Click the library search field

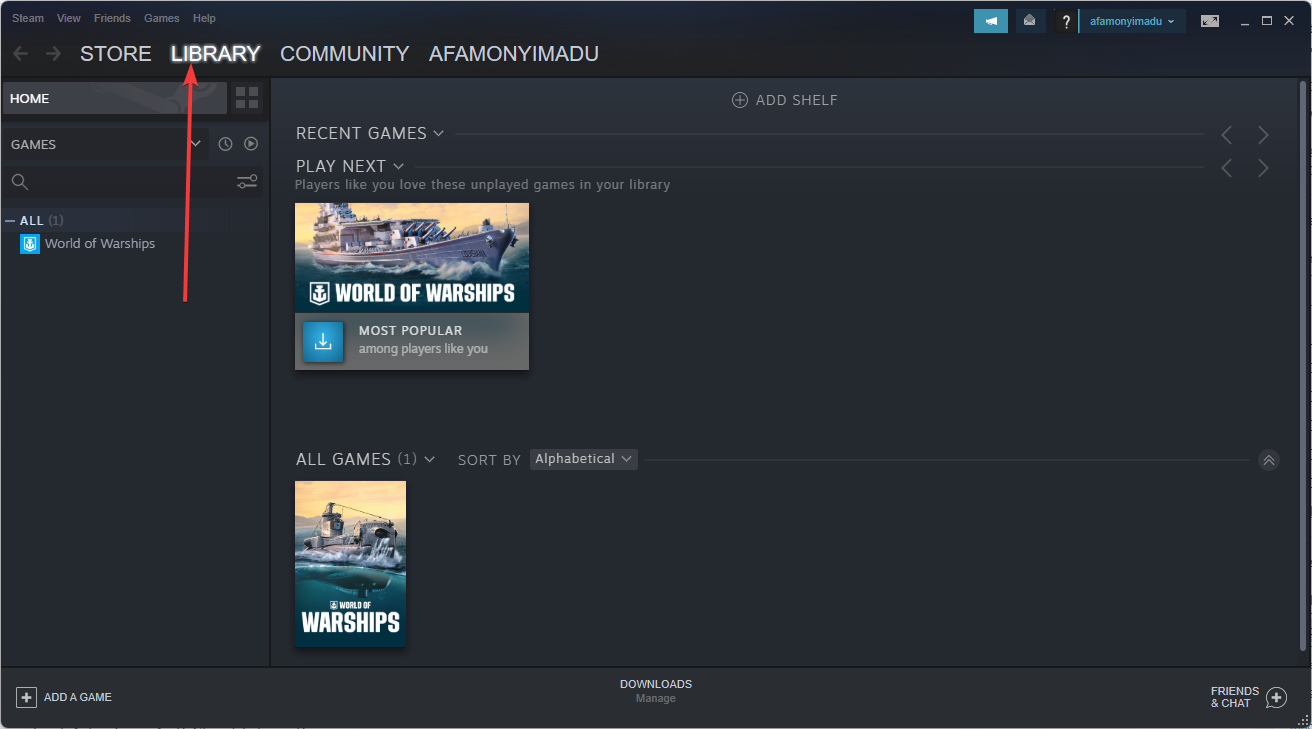point(118,181)
